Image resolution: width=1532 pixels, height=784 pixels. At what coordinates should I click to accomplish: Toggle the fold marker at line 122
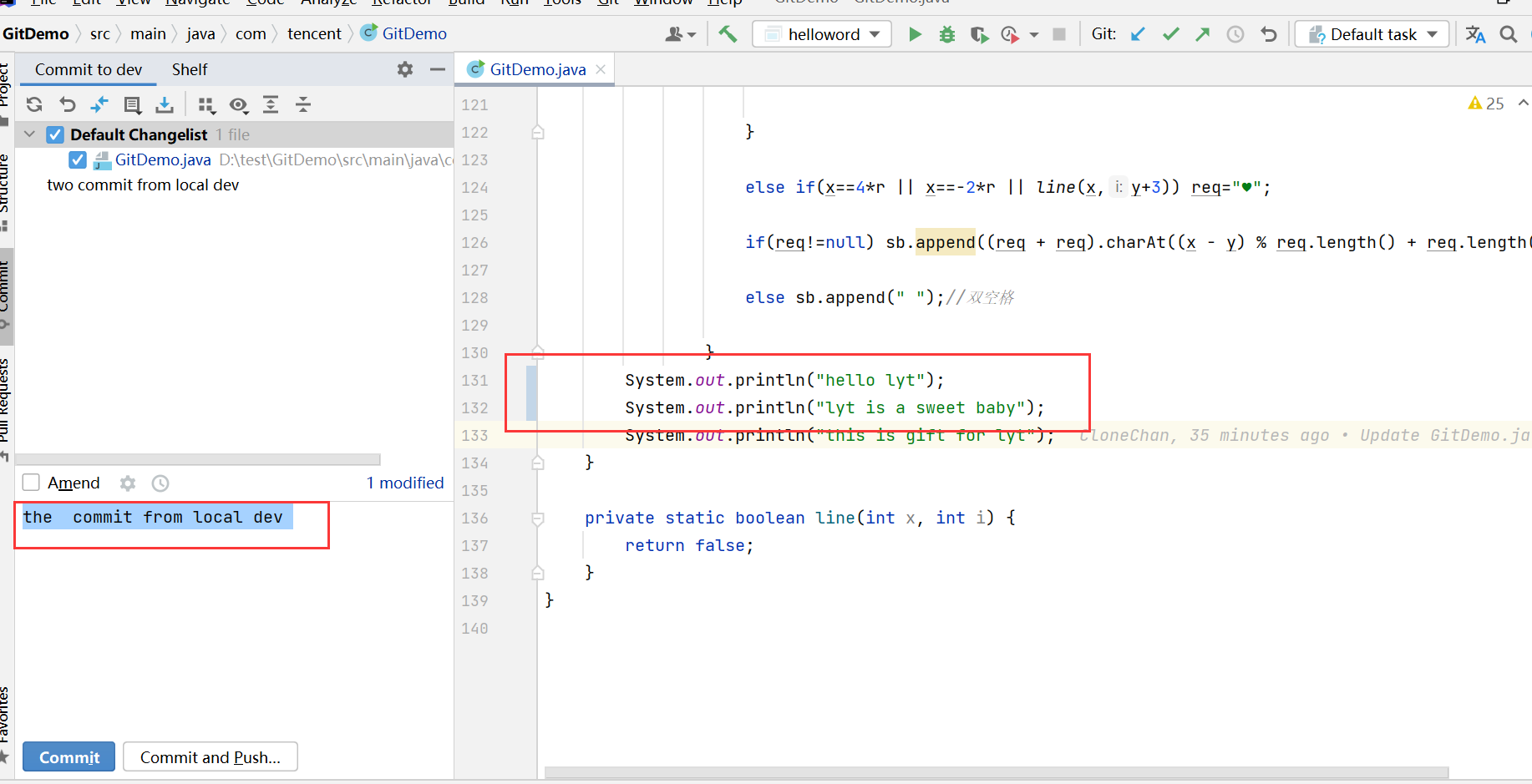[x=538, y=132]
